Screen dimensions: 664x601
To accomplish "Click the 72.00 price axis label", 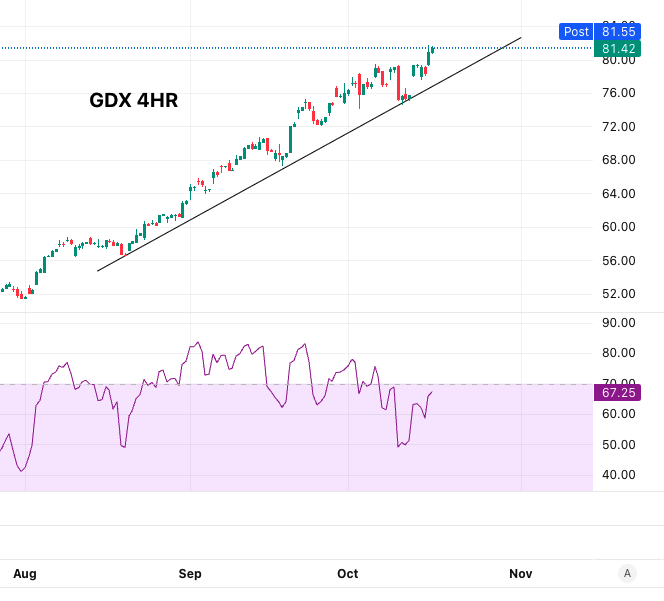I will [619, 127].
